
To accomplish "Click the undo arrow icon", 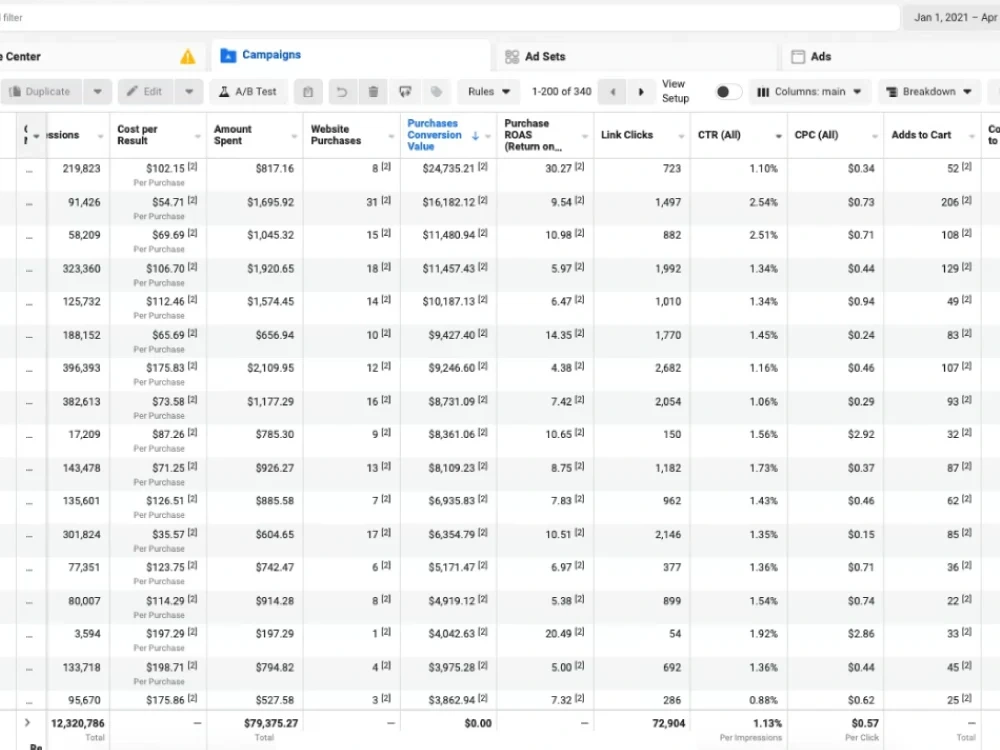I will coord(342,92).
